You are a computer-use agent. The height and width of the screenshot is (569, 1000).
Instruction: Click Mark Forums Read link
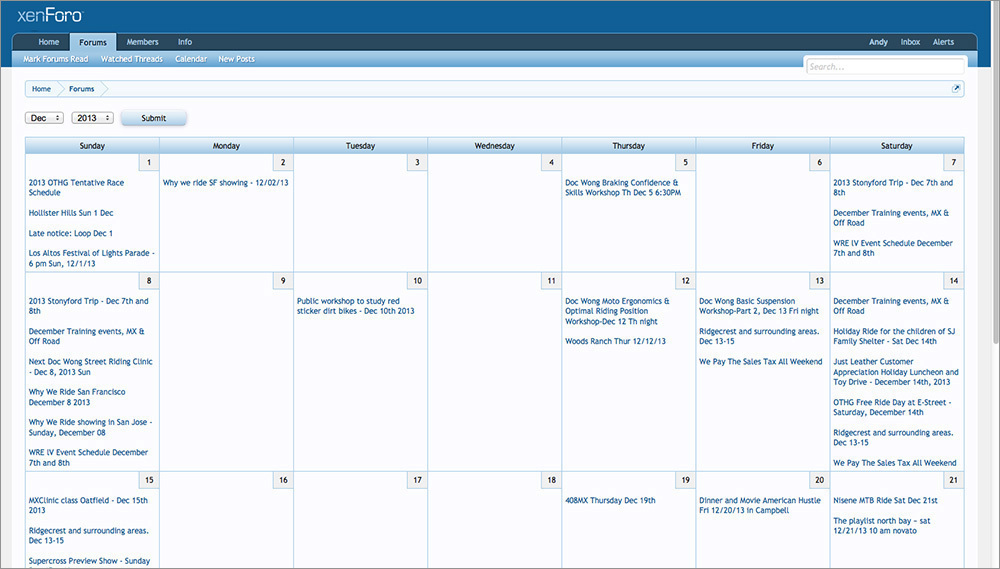coord(56,59)
